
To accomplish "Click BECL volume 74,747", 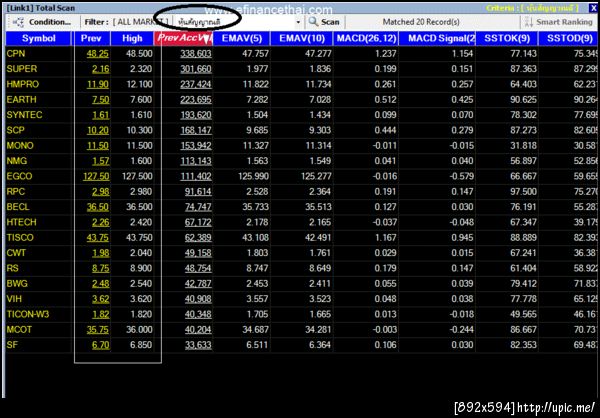I will 198,207.
